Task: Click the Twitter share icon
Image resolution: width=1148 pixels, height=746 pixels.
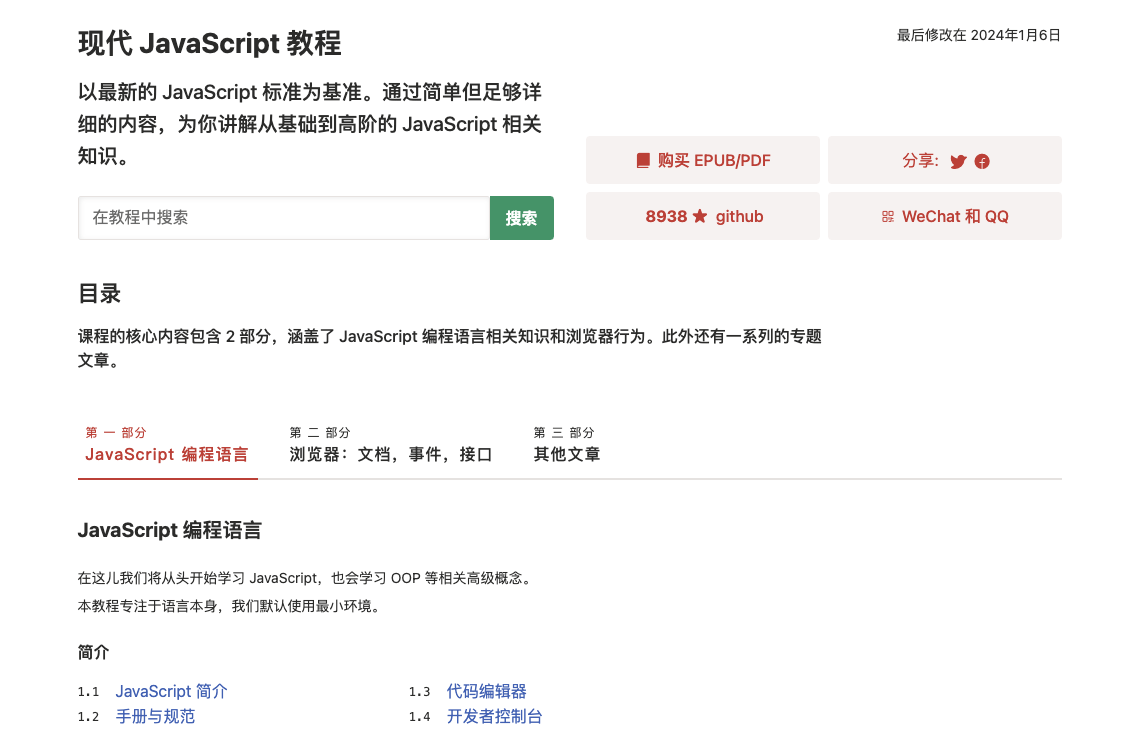Action: (x=958, y=162)
